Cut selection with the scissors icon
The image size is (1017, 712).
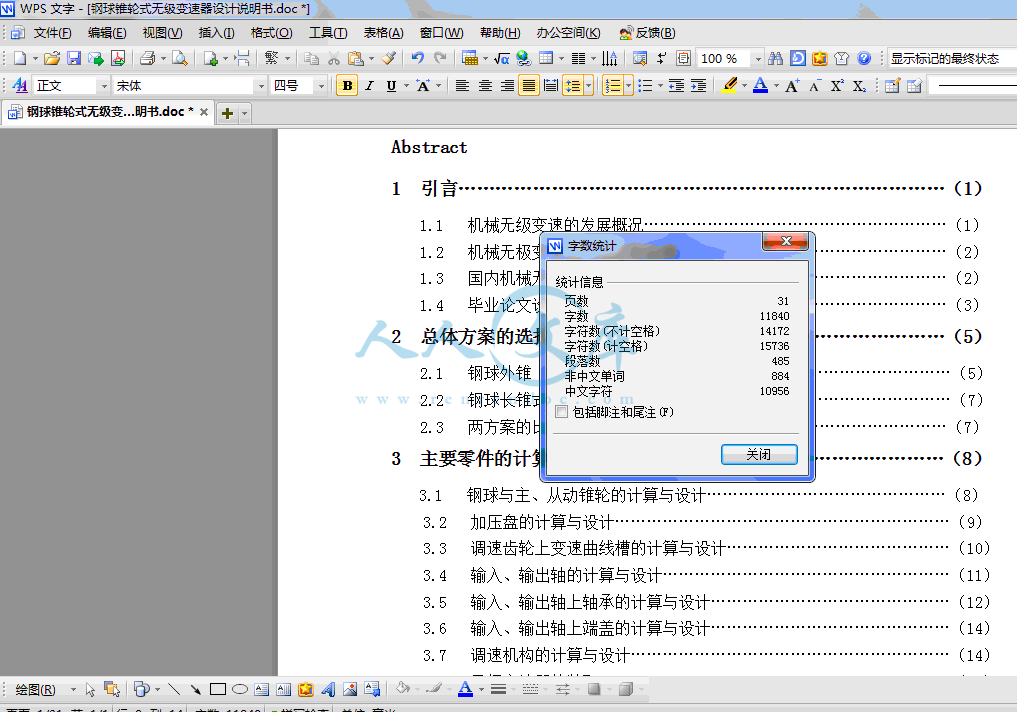click(333, 58)
